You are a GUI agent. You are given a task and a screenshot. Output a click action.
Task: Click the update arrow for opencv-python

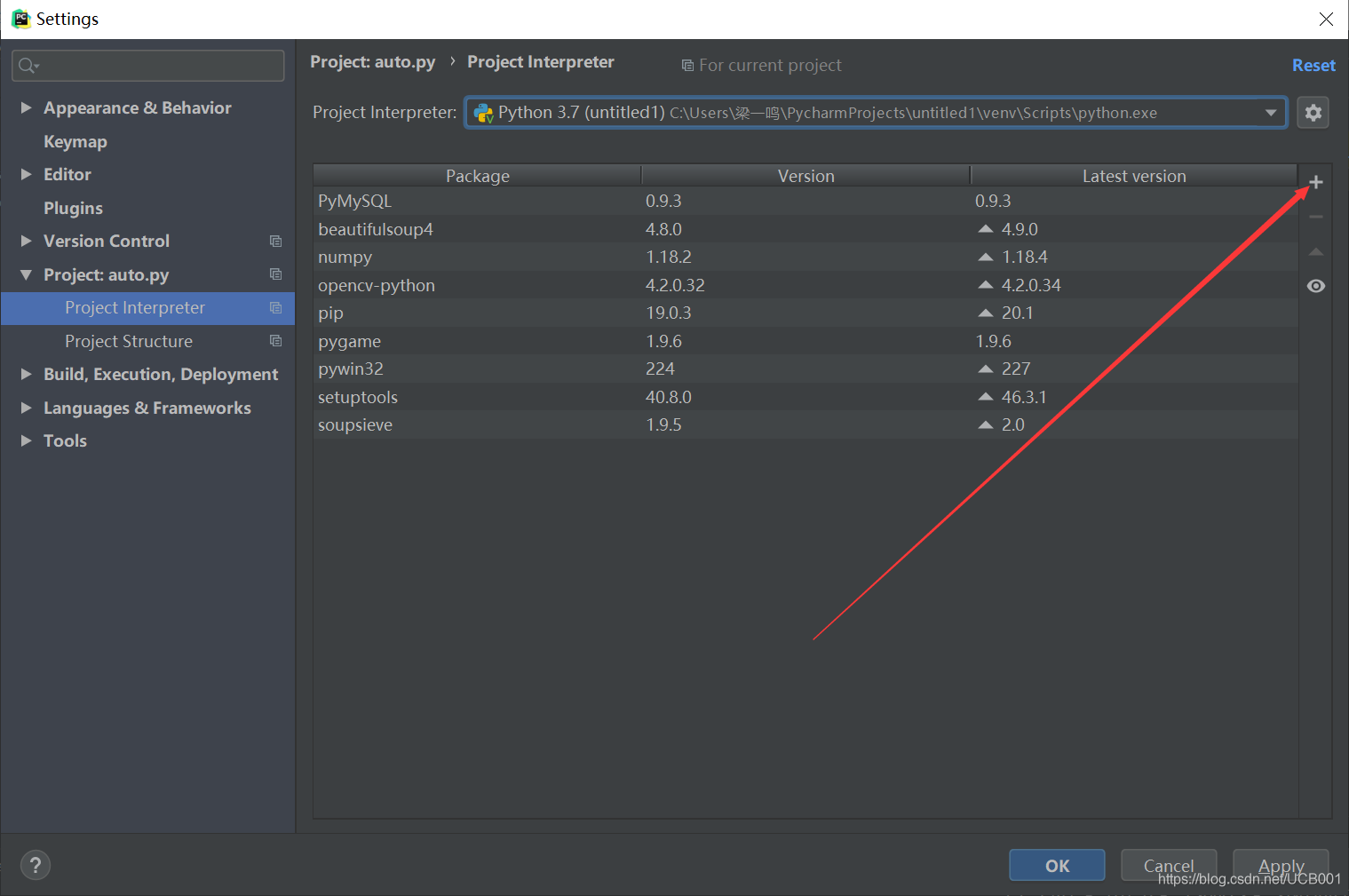pyautogui.click(x=985, y=285)
